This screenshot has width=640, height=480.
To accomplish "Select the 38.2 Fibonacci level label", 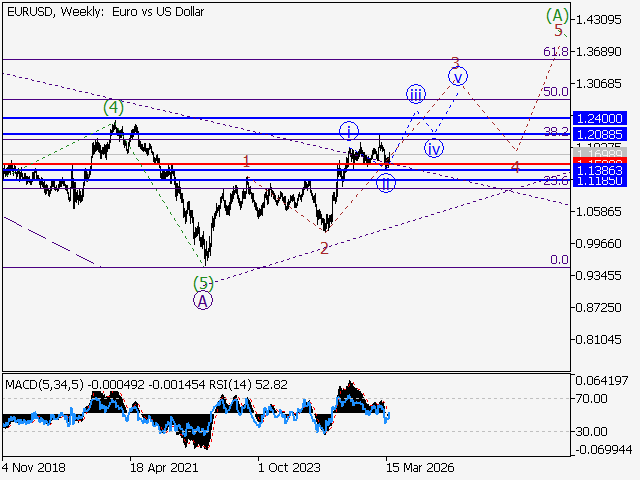I will (556, 132).
